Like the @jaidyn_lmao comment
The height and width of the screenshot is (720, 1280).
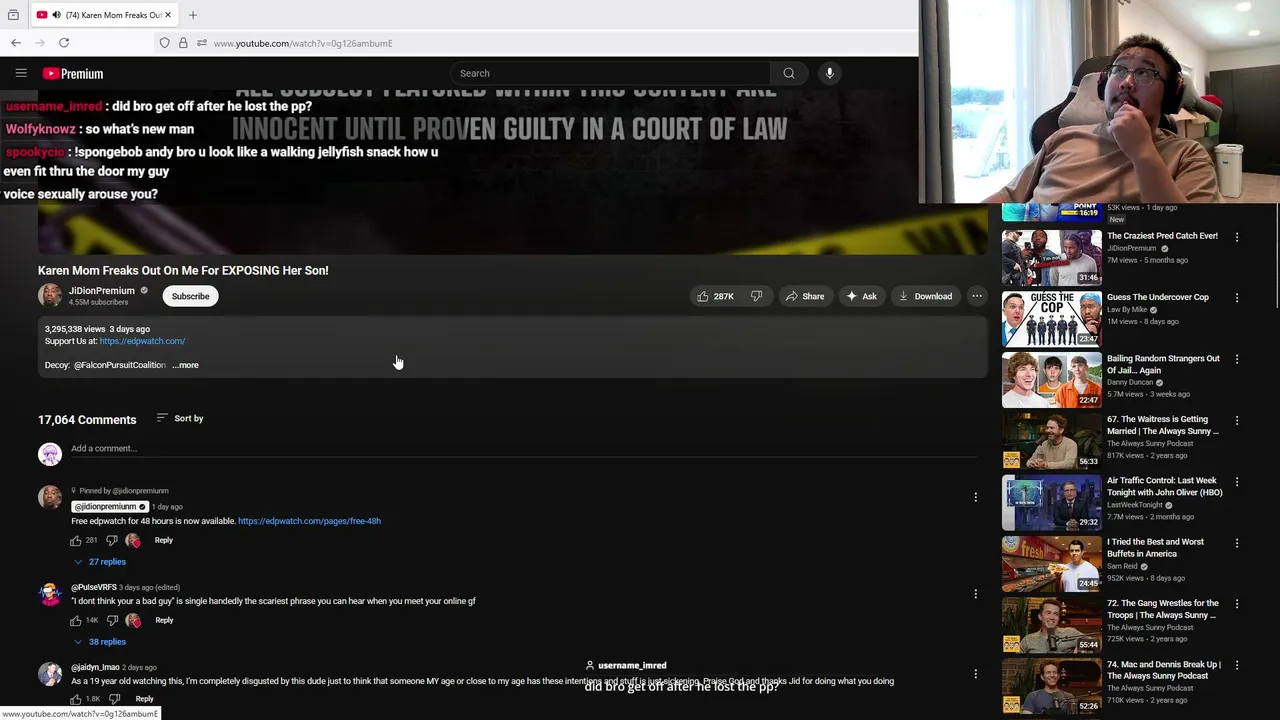click(76, 699)
